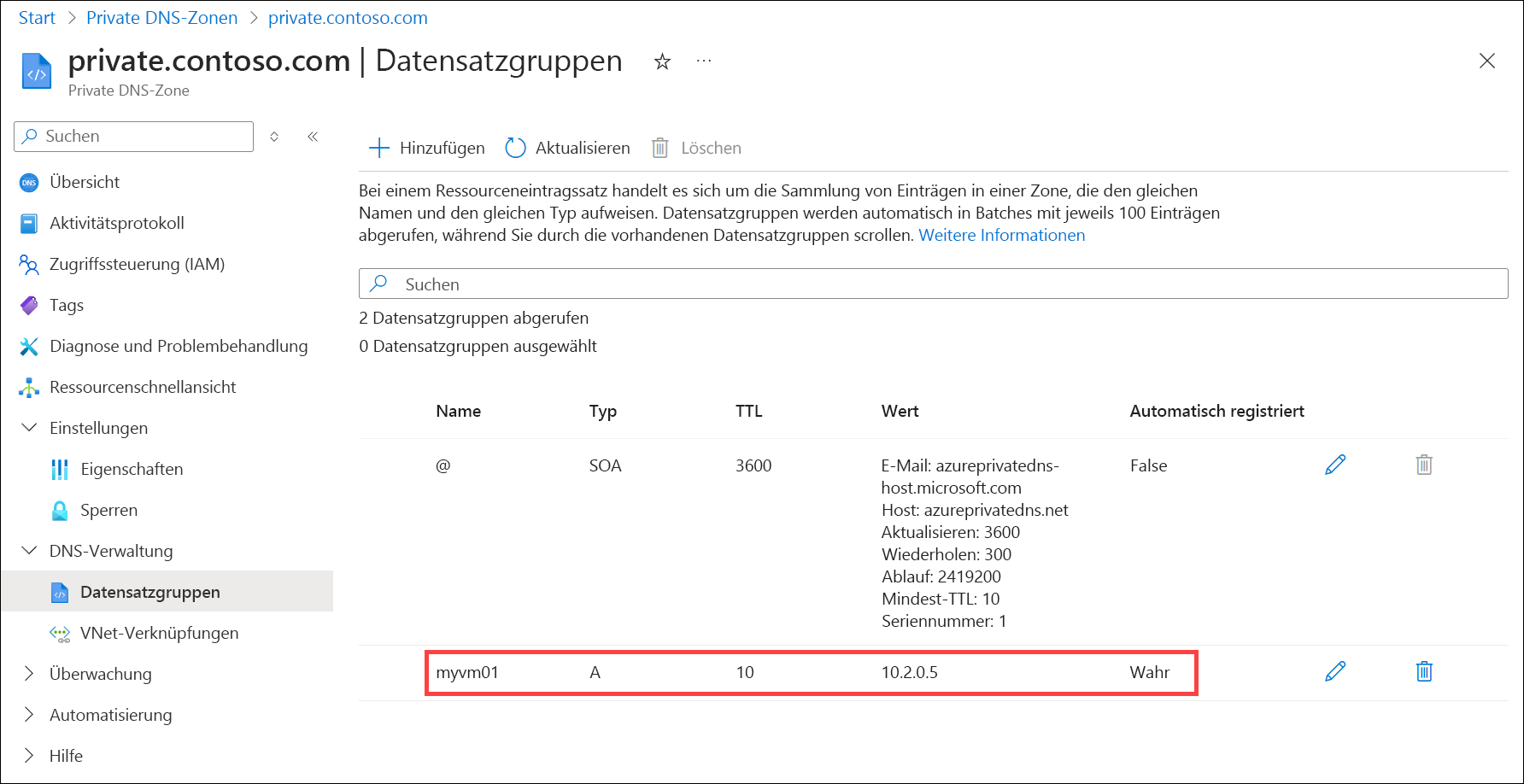Expand the Hilfe section

point(29,755)
